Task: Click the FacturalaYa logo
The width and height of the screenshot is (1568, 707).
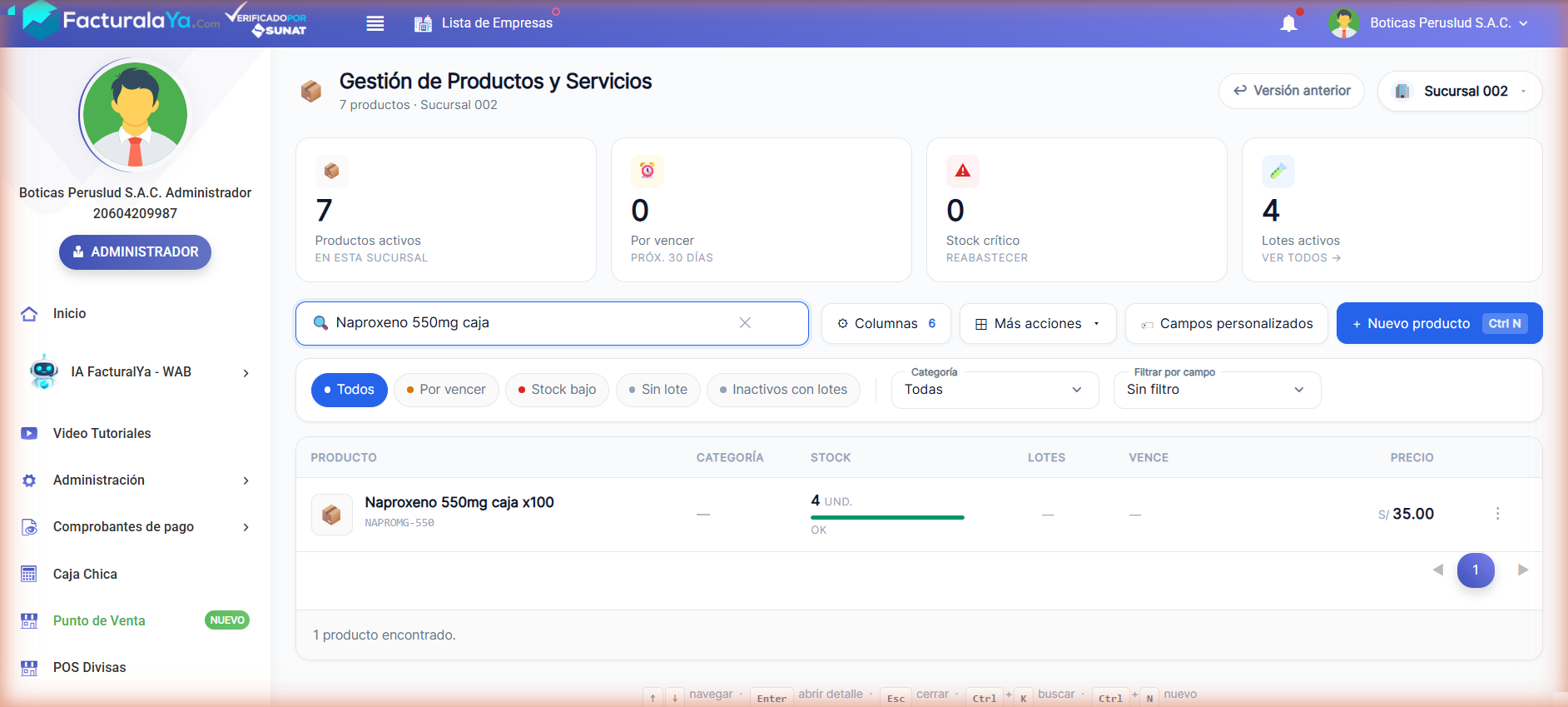Action: [122, 20]
